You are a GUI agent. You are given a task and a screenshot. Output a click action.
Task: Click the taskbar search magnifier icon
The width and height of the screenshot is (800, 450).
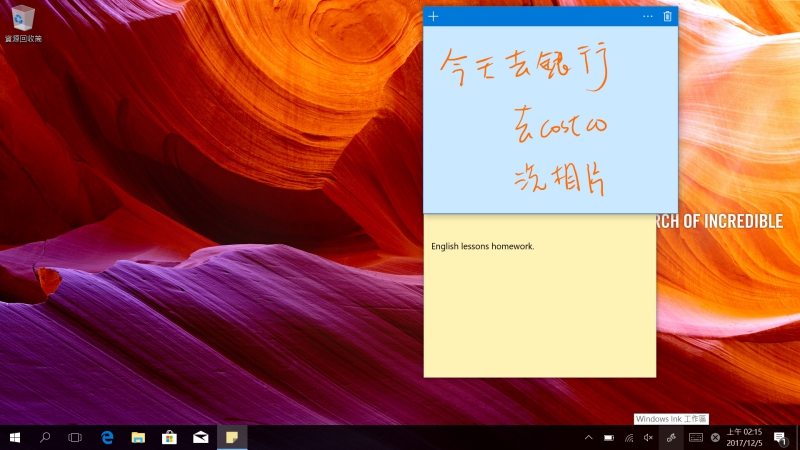coord(45,438)
